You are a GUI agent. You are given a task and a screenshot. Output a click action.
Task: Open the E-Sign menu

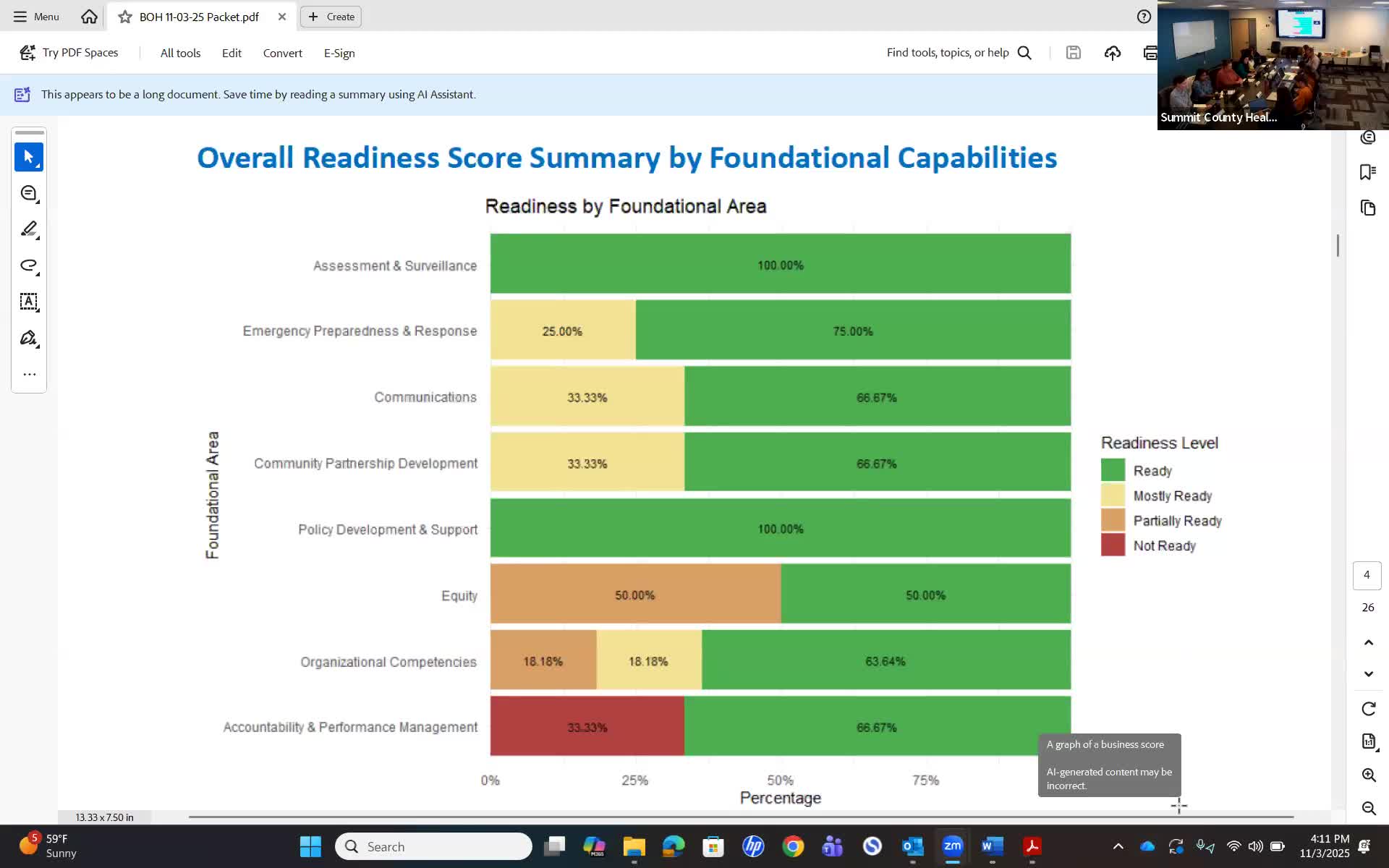[339, 53]
